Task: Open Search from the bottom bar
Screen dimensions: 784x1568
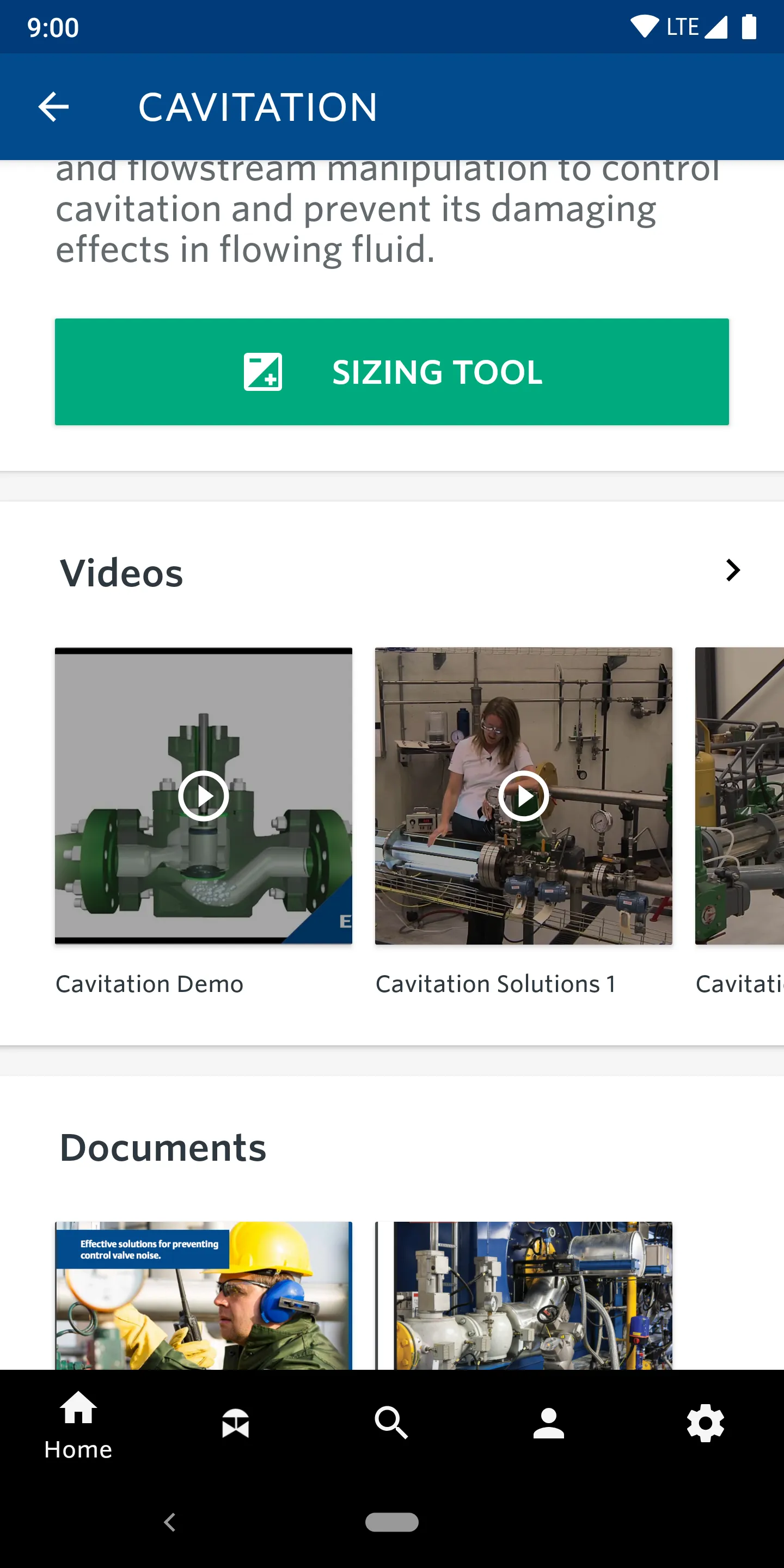Action: 391,1423
